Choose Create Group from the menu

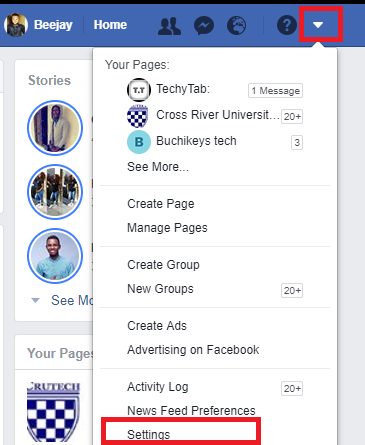(x=163, y=265)
